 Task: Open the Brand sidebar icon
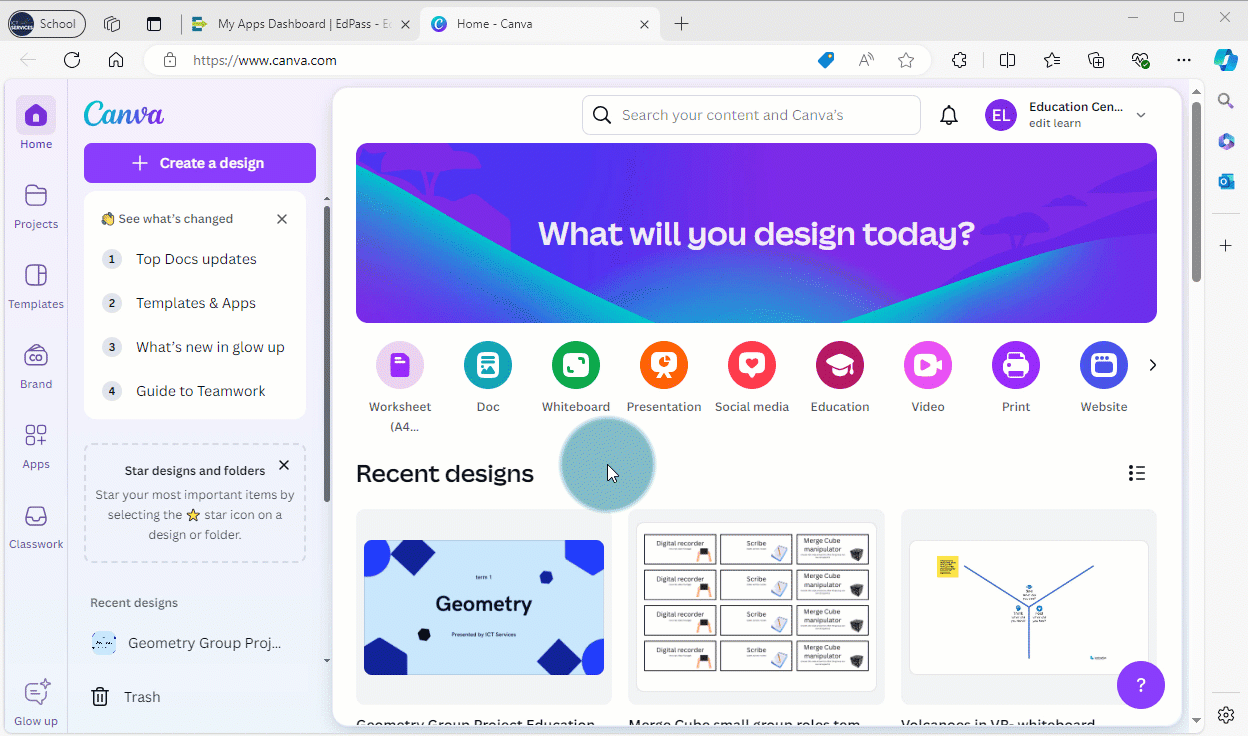click(x=36, y=355)
